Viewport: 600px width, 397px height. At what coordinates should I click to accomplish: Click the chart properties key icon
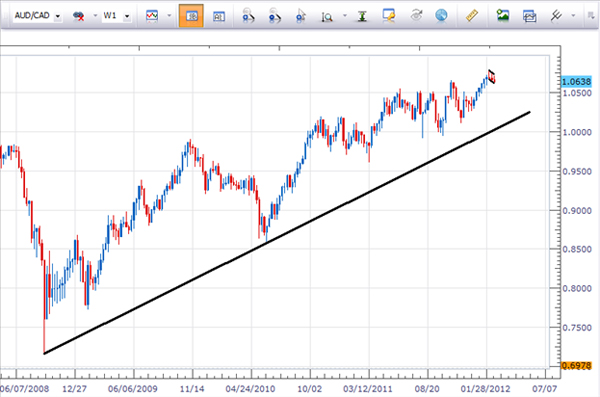(x=388, y=16)
